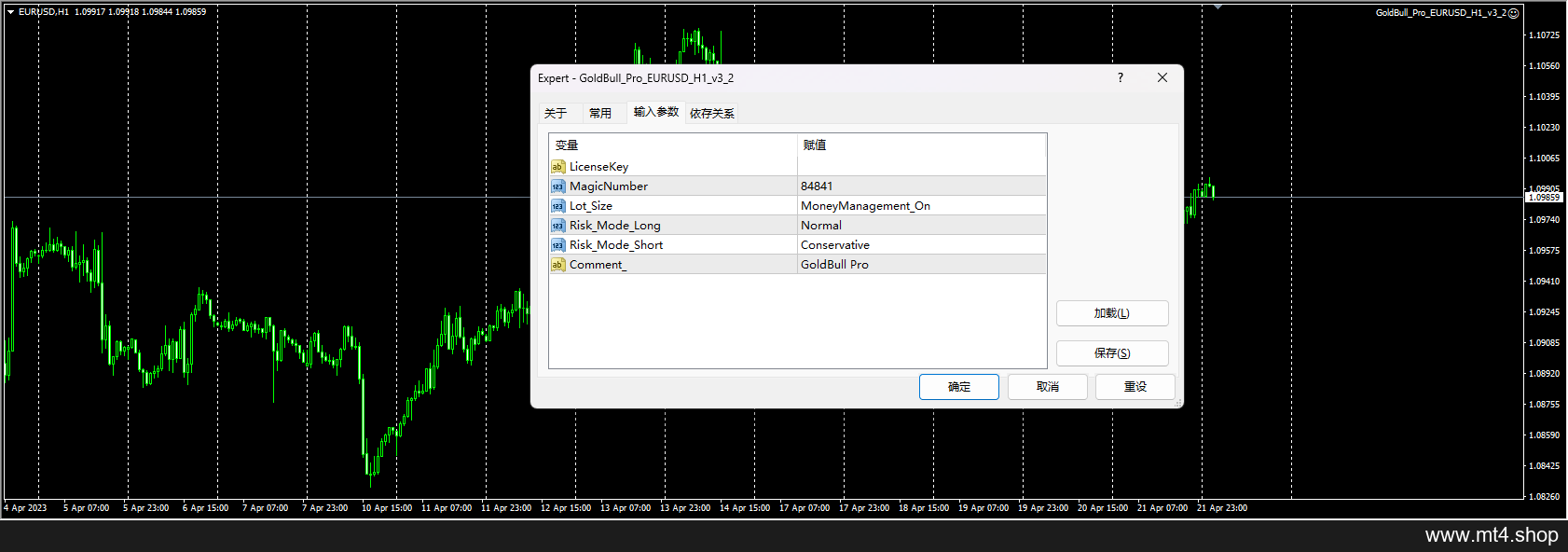
Task: Switch to the 常用 tab
Action: [600, 113]
